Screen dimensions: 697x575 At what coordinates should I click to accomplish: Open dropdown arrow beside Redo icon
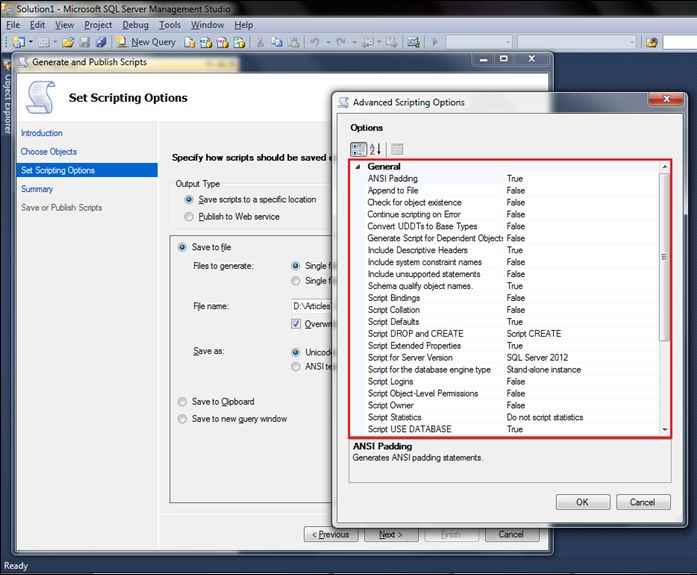[x=354, y=43]
